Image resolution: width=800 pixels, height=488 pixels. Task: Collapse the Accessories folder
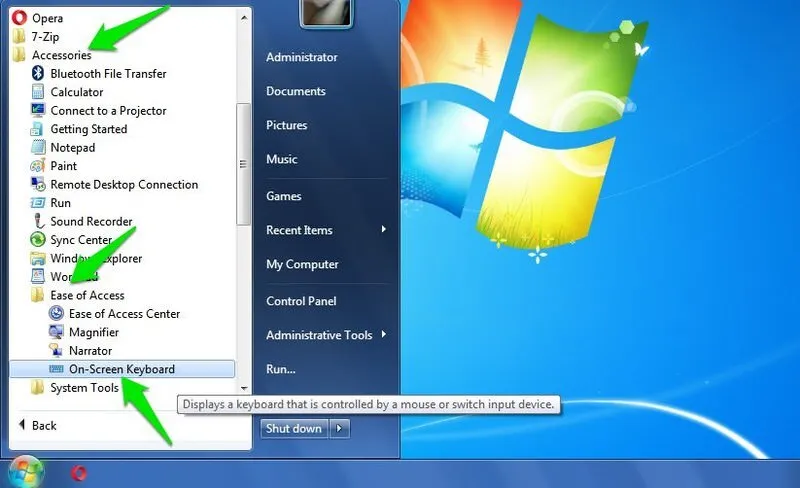point(60,55)
